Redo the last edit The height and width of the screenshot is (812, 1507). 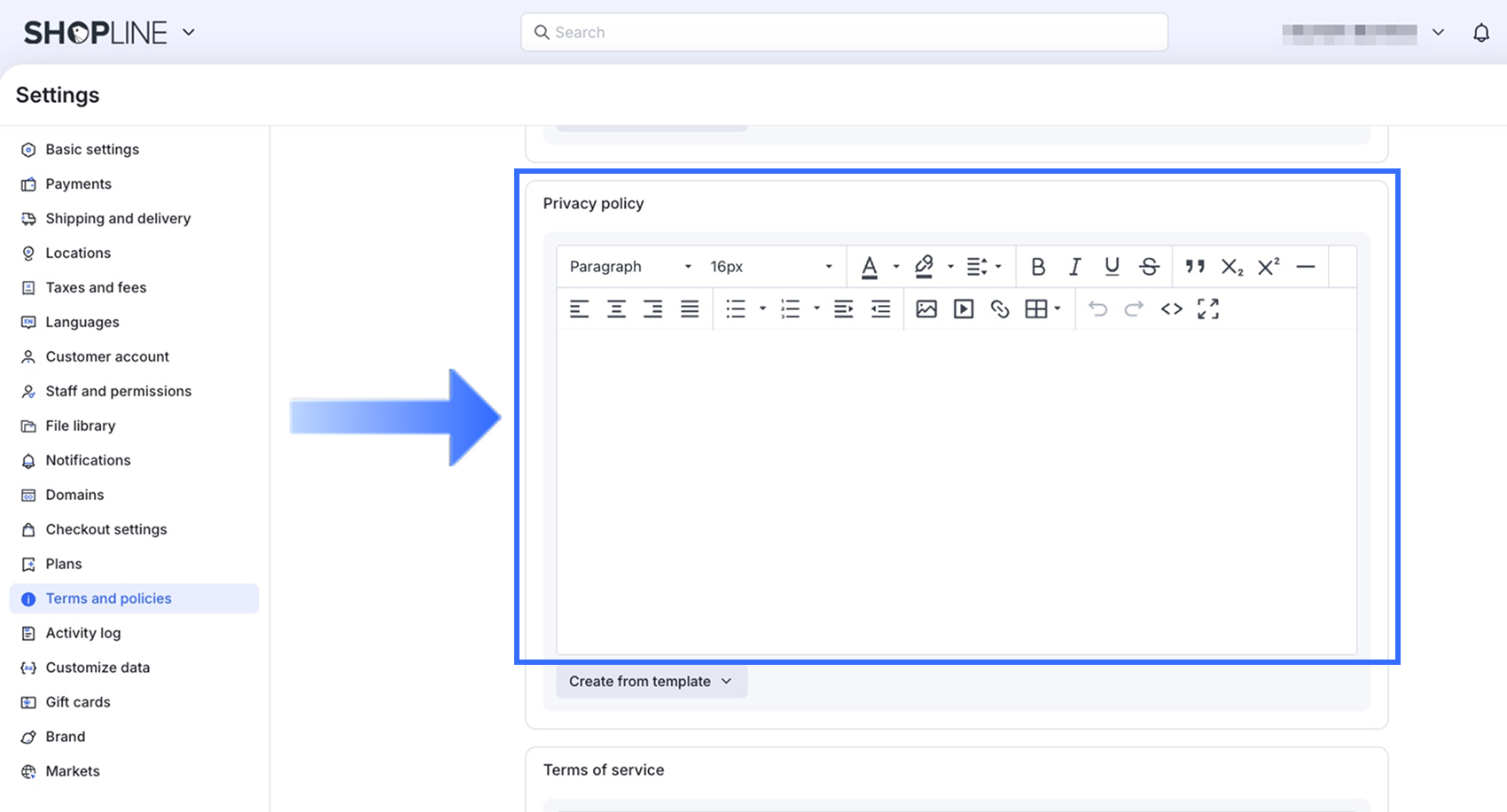click(x=1134, y=308)
